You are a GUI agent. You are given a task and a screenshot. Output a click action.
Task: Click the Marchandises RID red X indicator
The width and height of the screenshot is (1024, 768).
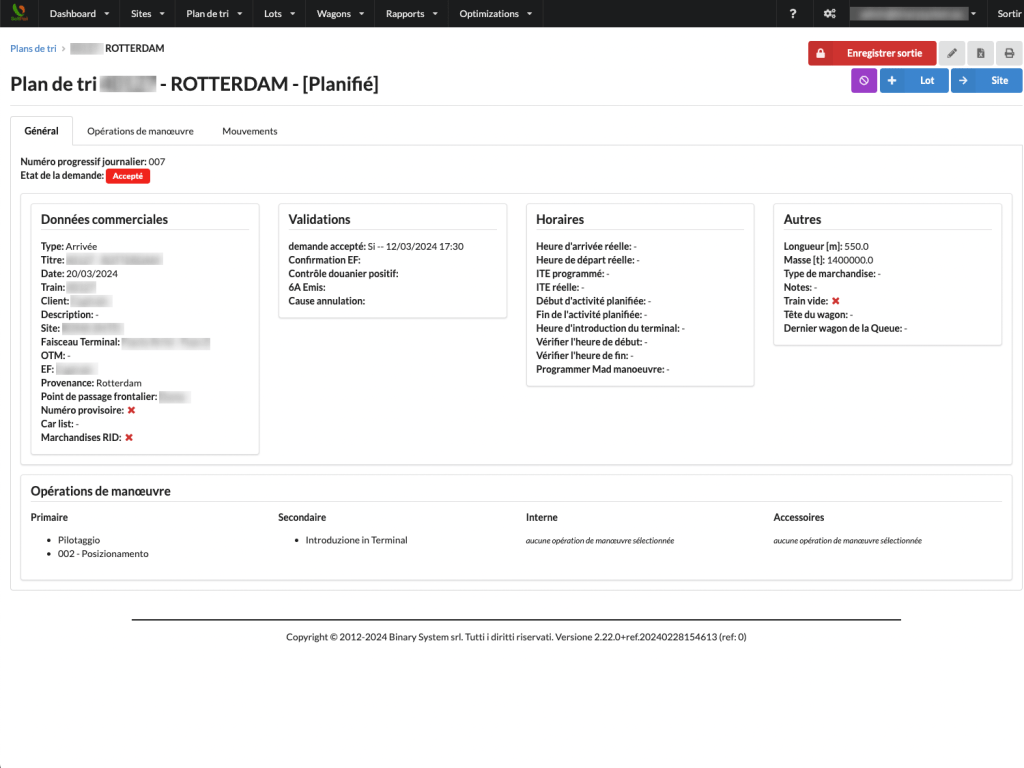pos(129,438)
